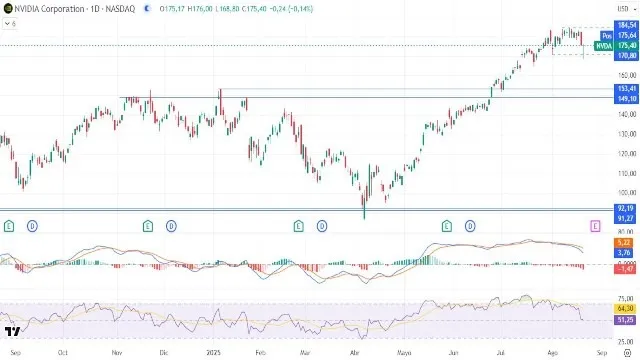Click the Abr label on the date axis

355,353
